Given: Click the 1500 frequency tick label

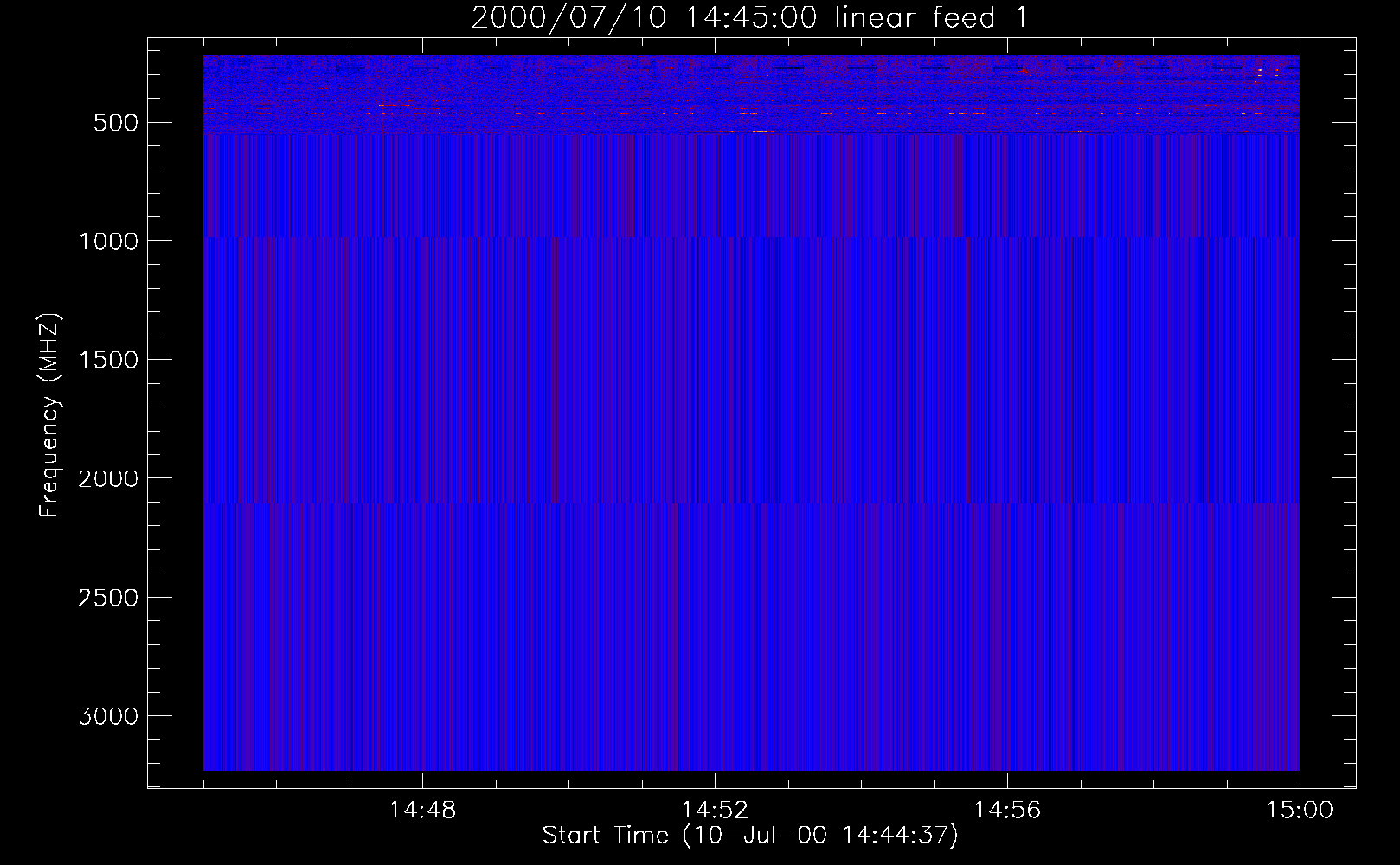Looking at the screenshot, I should [x=108, y=360].
